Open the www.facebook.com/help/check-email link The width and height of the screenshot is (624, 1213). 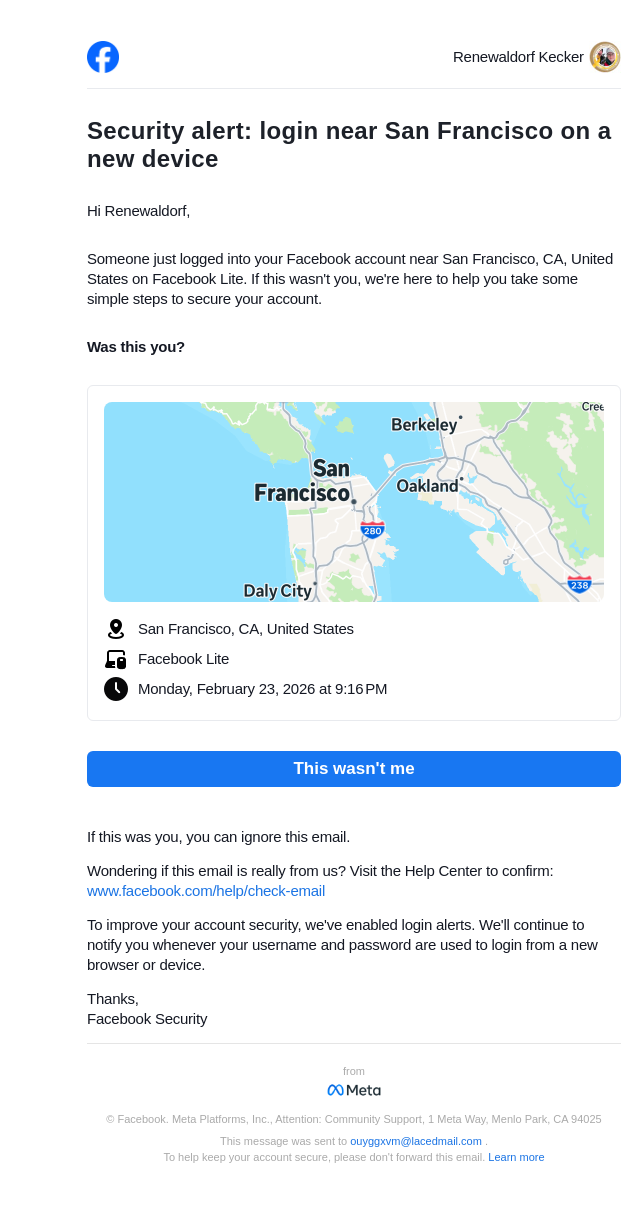[206, 891]
